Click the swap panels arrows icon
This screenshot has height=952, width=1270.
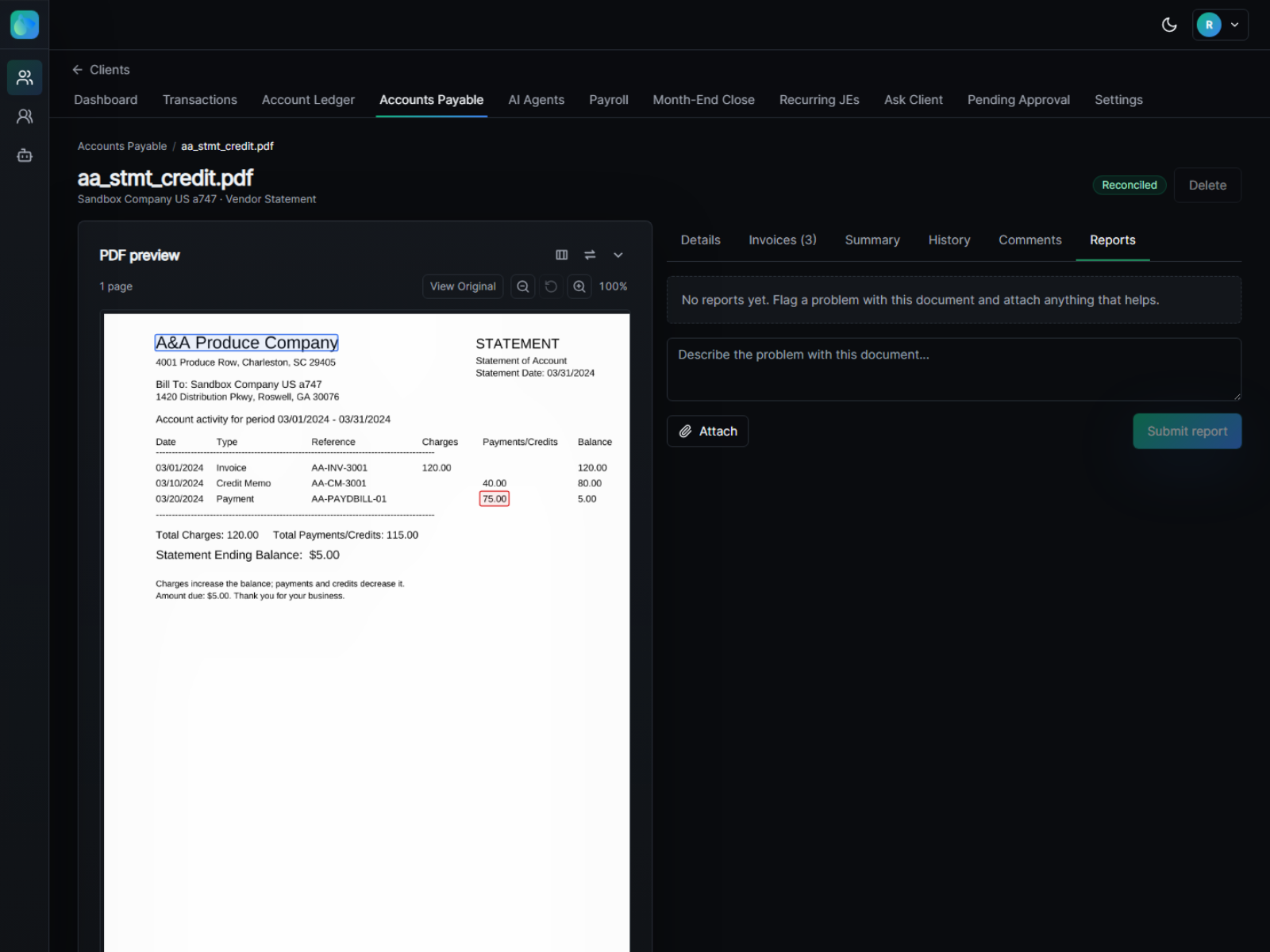tap(590, 255)
